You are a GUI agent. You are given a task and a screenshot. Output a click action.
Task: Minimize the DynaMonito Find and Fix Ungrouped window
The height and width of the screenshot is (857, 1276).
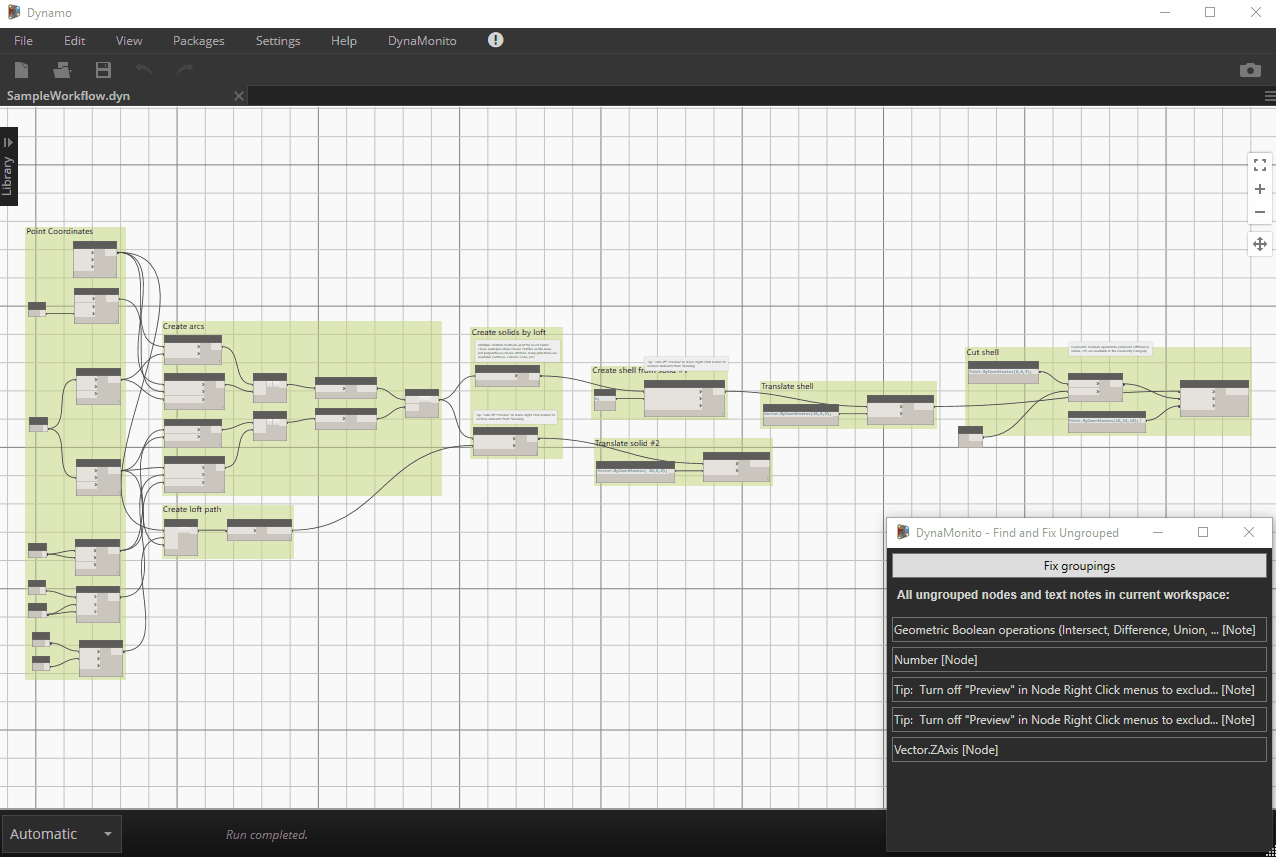point(1158,533)
